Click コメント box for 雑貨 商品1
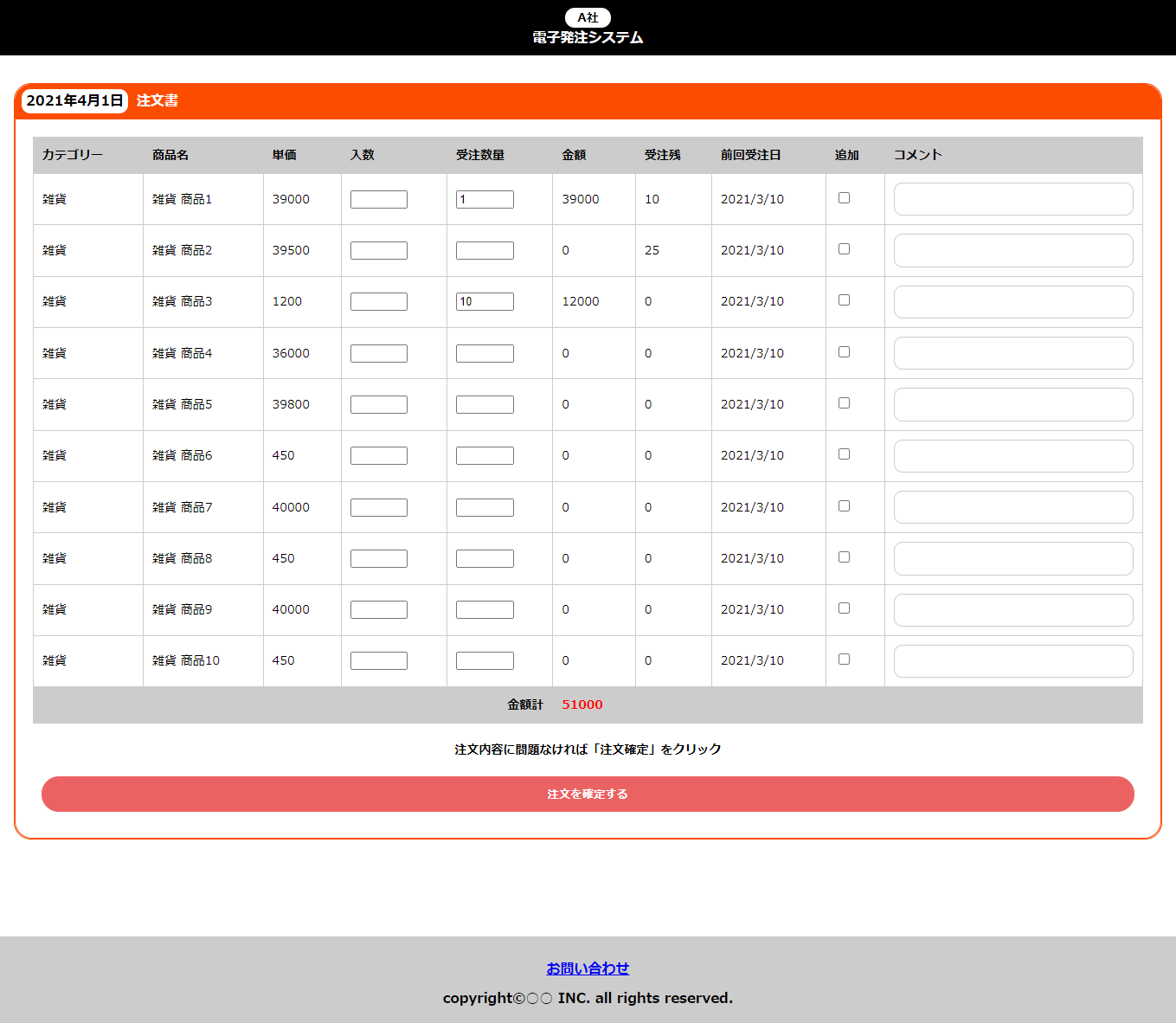Screen dimensions: 1176x1023 coord(1013,199)
